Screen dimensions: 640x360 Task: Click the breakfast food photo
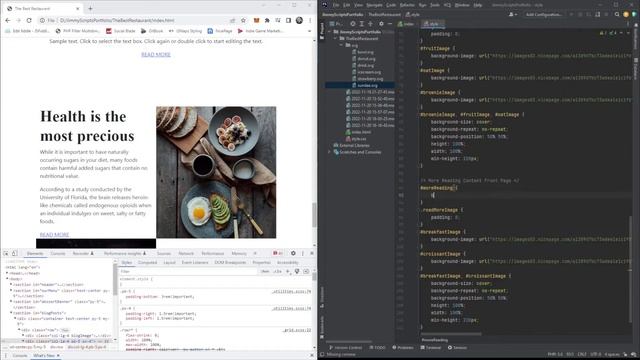click(x=216, y=172)
